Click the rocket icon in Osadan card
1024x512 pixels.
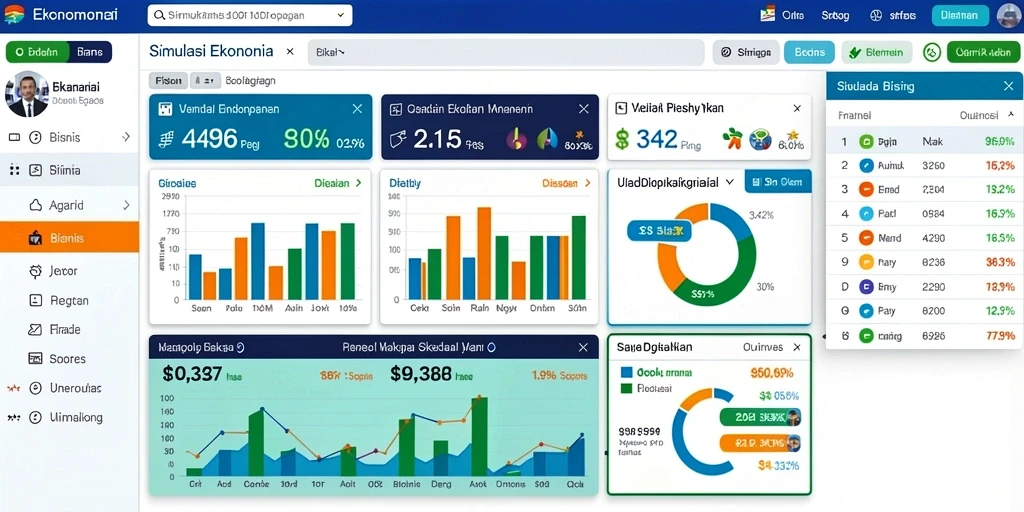pos(546,138)
